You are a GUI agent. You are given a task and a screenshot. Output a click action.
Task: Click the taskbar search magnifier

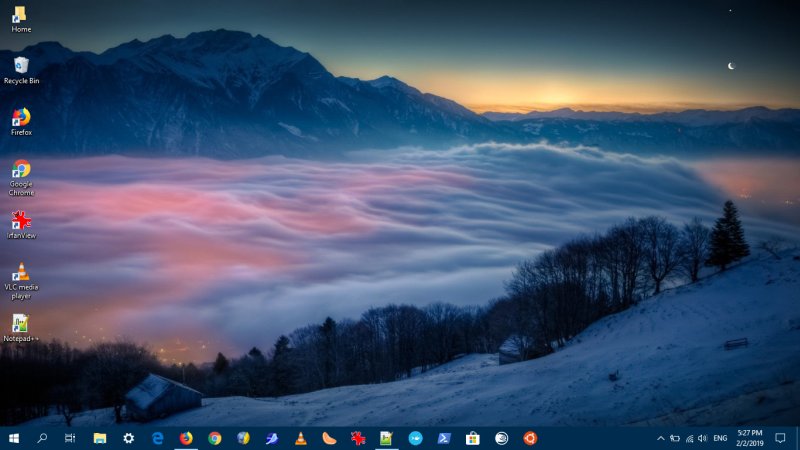42,438
